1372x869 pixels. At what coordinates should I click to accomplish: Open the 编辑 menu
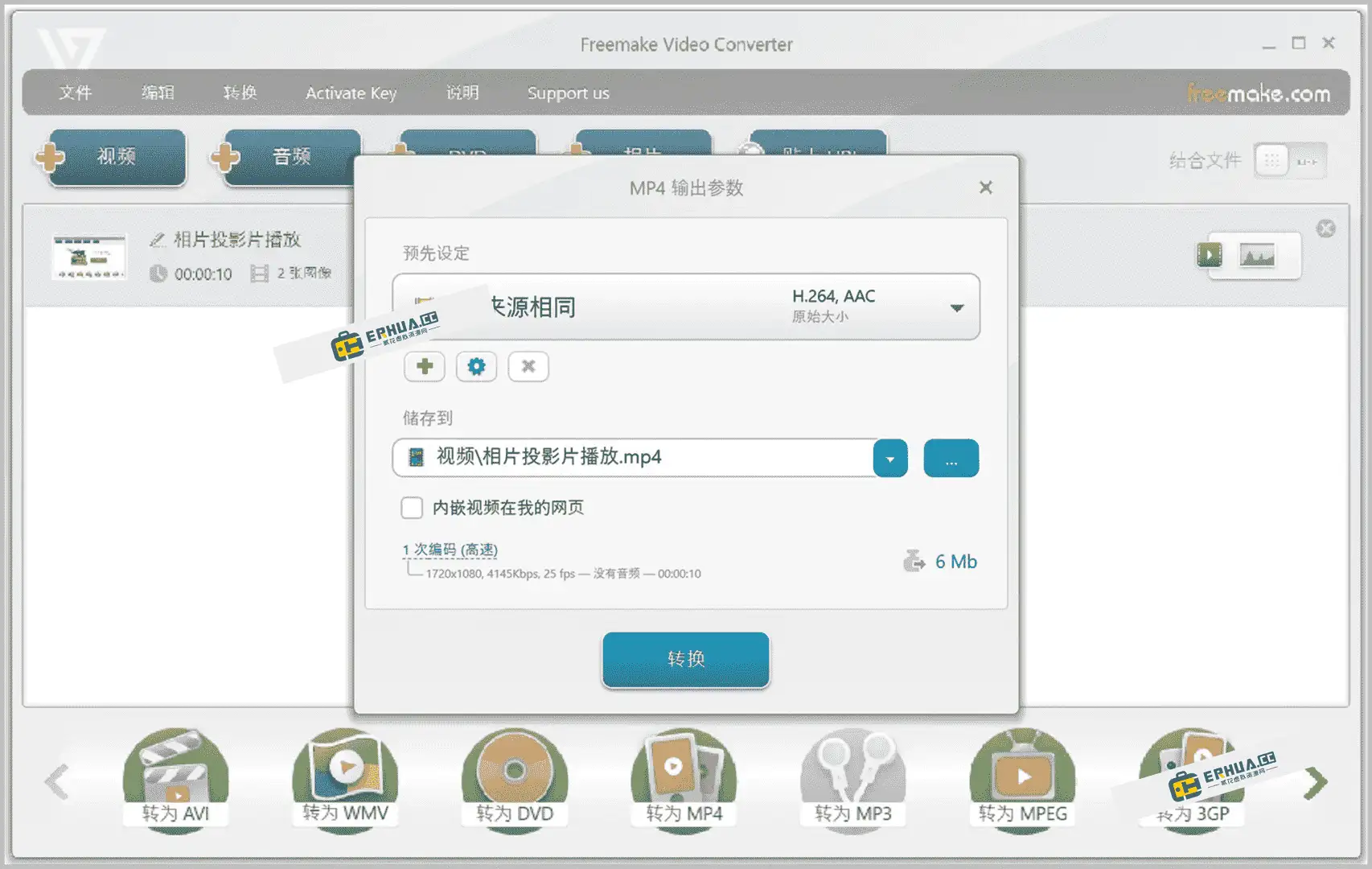pyautogui.click(x=158, y=93)
